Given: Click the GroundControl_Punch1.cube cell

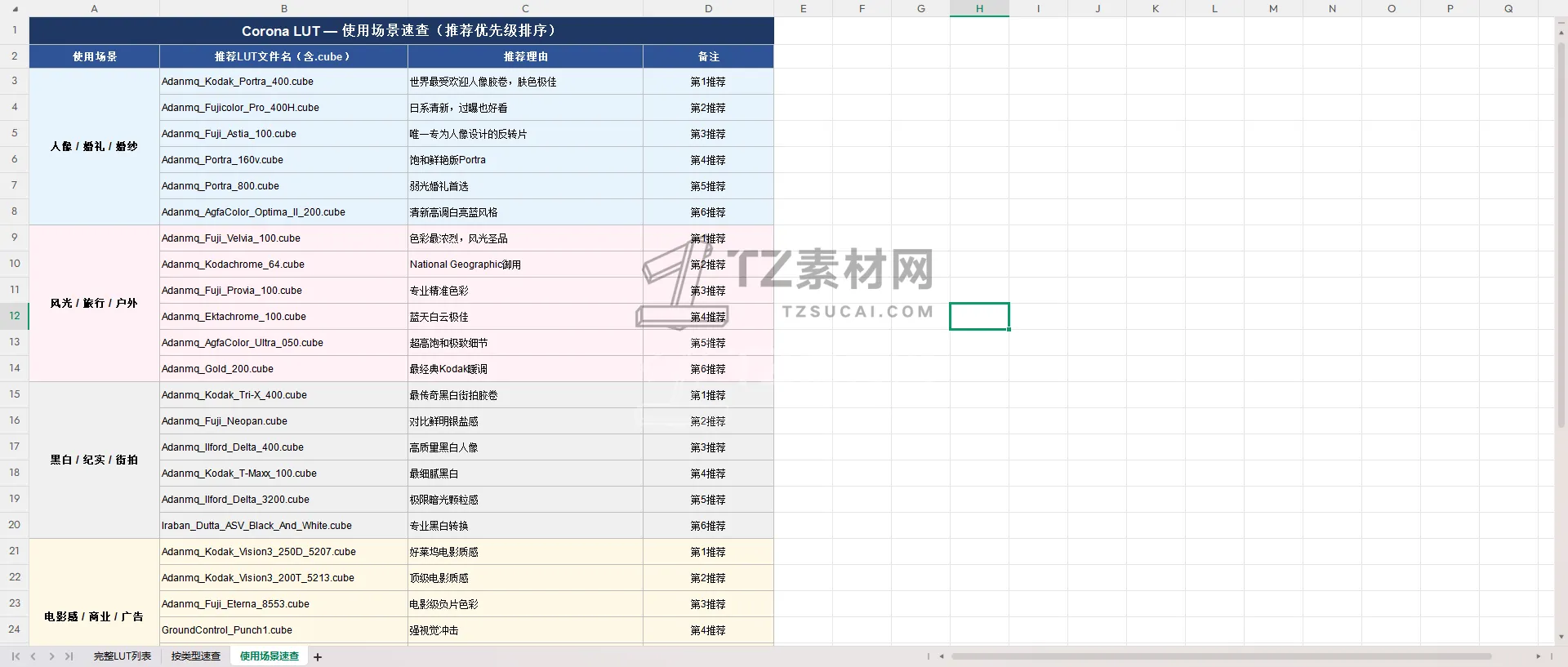Looking at the screenshot, I should pyautogui.click(x=284, y=630).
